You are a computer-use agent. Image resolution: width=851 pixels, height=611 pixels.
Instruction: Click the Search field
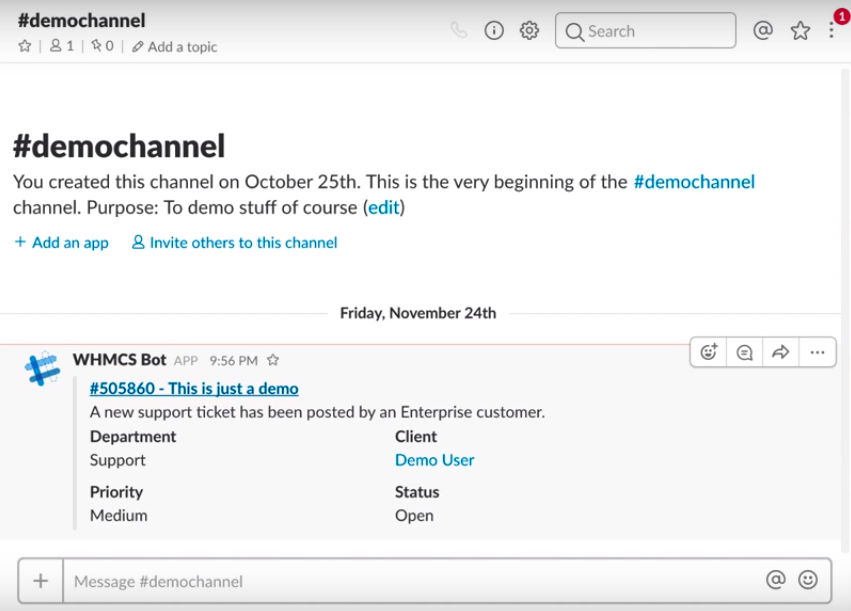[646, 31]
